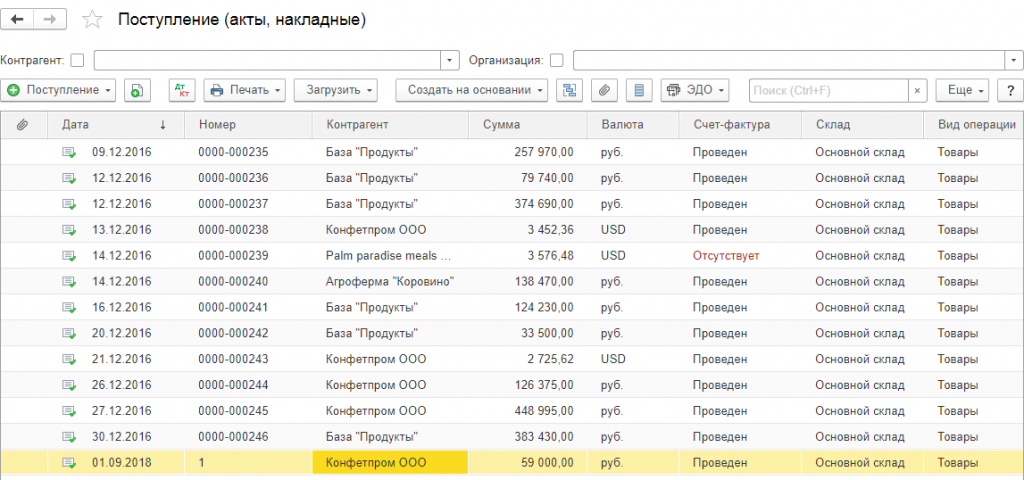Show Дт/Кт accounting entries
1024x480 pixels.
pyautogui.click(x=181, y=90)
